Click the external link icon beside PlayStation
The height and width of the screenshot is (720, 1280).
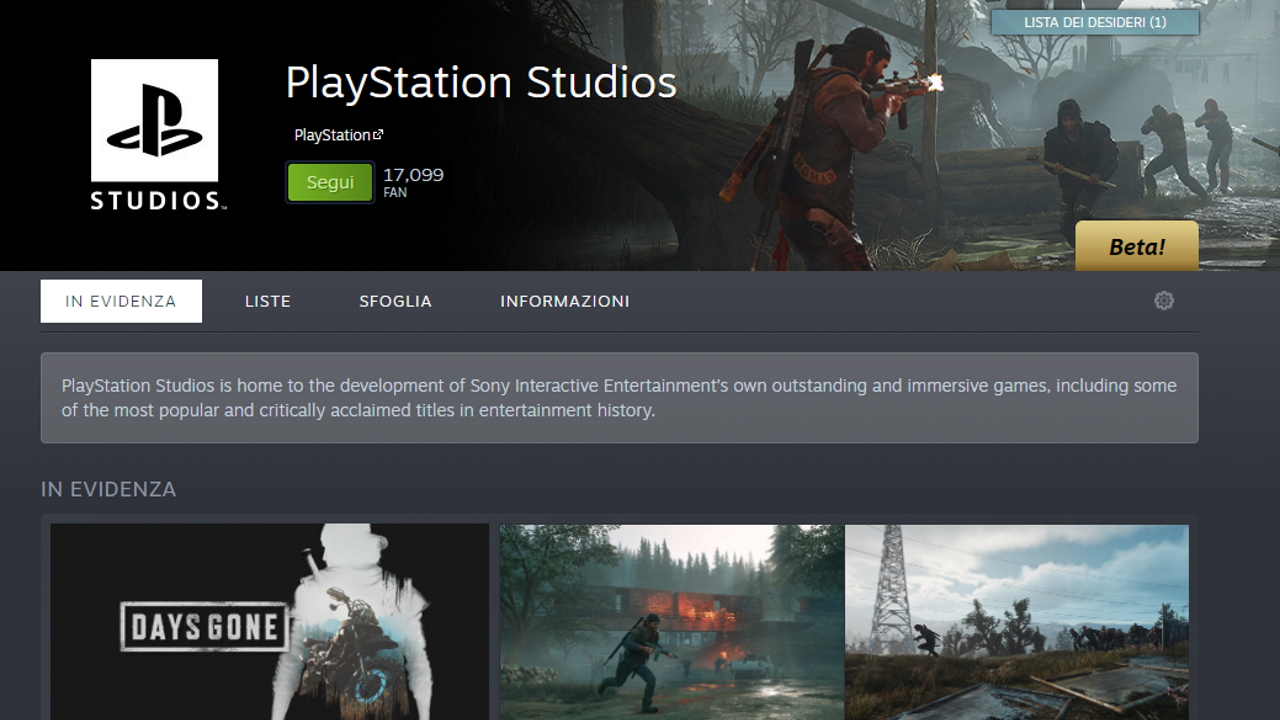[x=378, y=135]
